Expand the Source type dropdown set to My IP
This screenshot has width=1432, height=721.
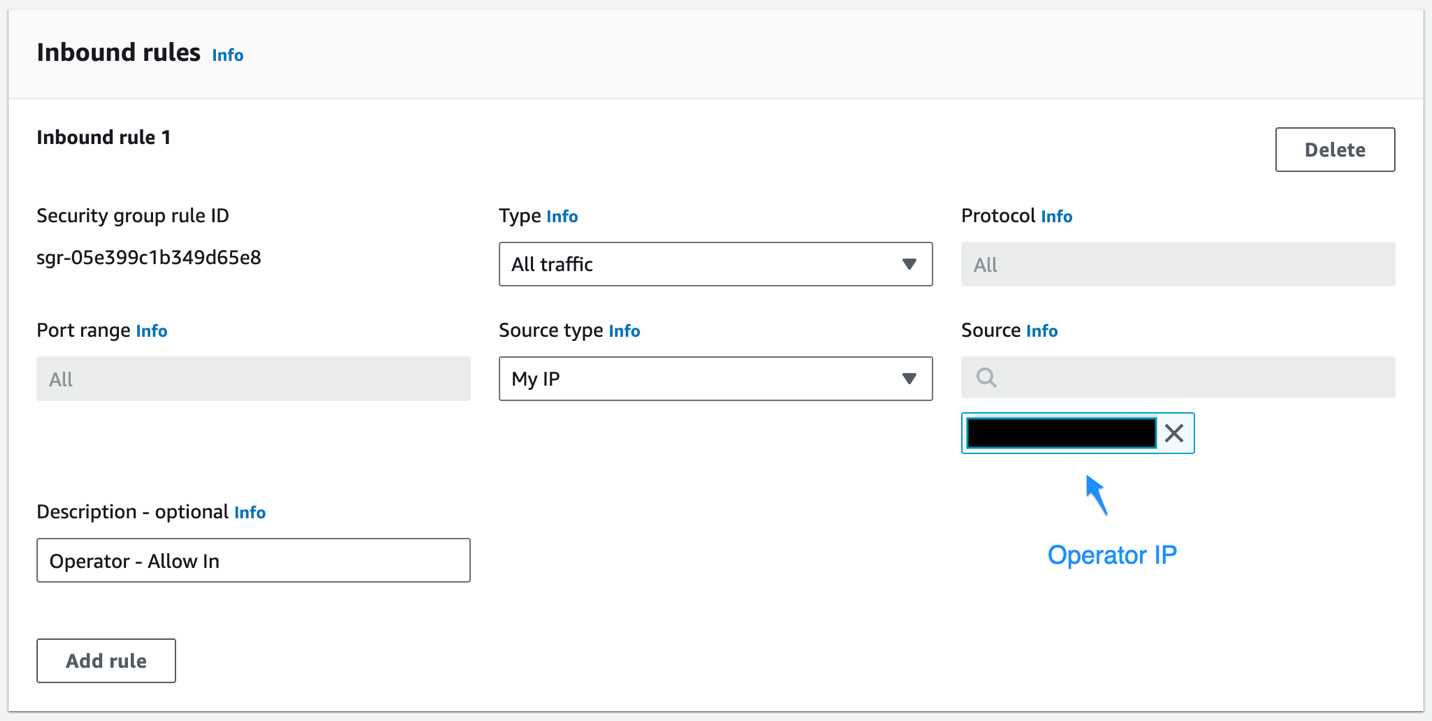(x=715, y=379)
